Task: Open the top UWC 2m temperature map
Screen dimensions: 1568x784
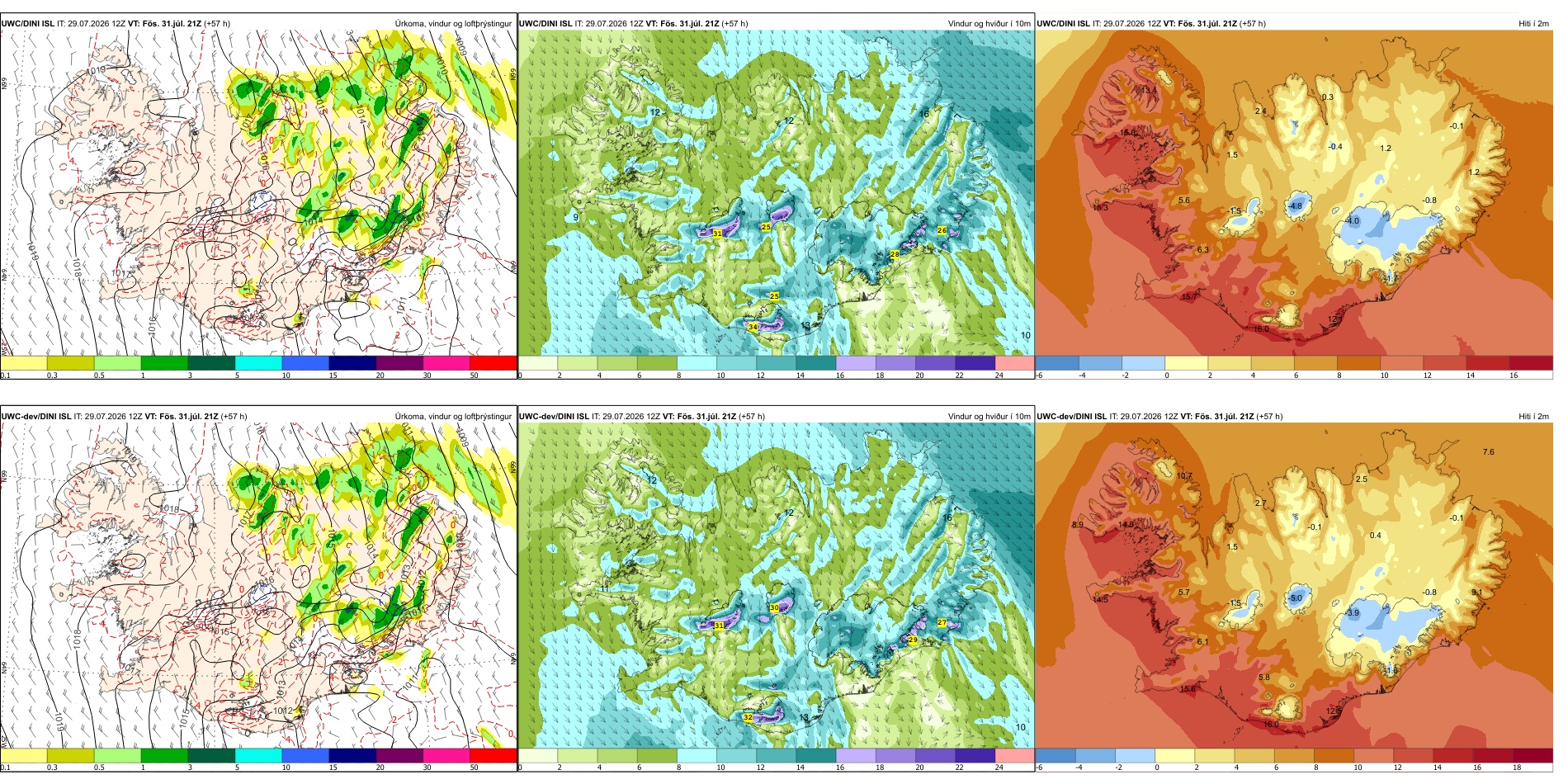Action: pyautogui.click(x=1294, y=196)
